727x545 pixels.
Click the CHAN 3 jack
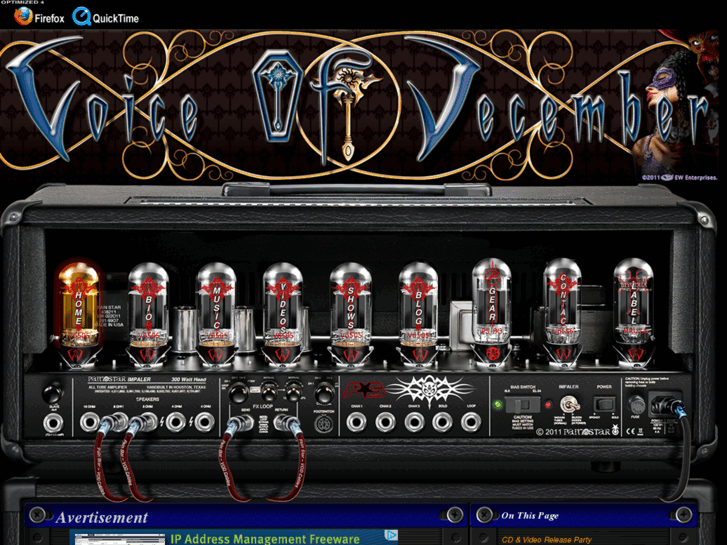point(414,422)
